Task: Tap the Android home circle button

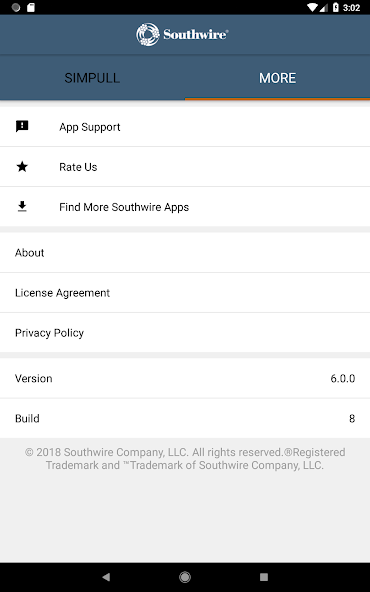Action: click(185, 577)
